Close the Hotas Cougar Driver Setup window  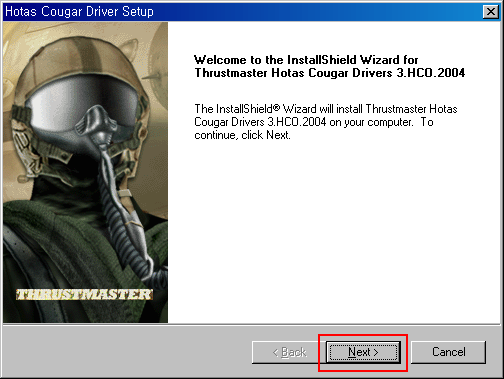click(491, 12)
